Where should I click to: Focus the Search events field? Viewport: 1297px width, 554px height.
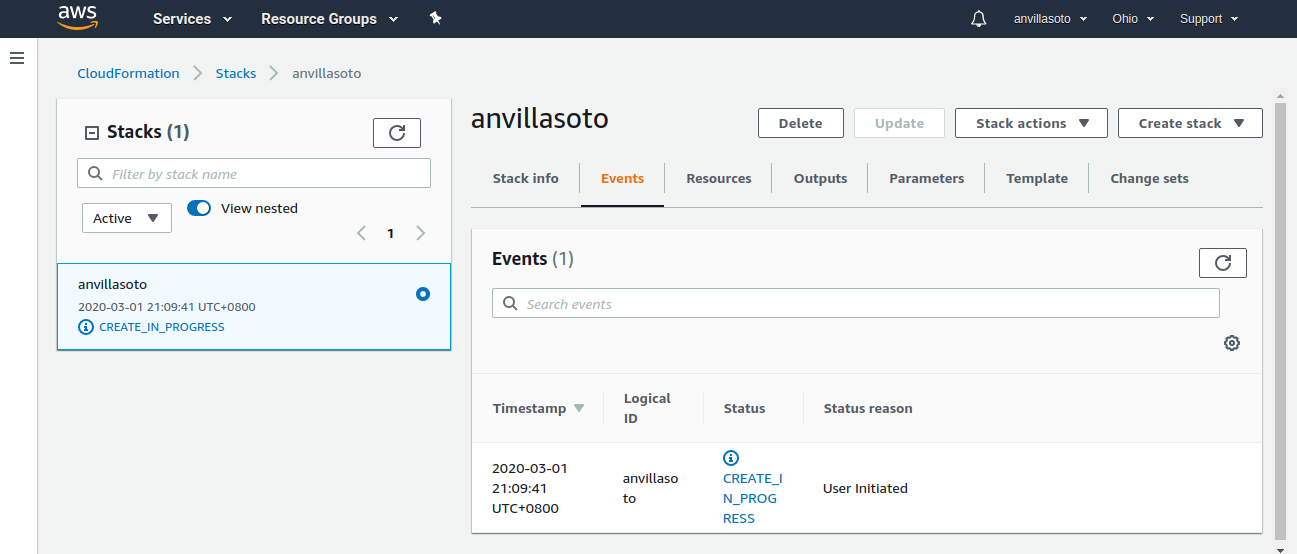856,303
